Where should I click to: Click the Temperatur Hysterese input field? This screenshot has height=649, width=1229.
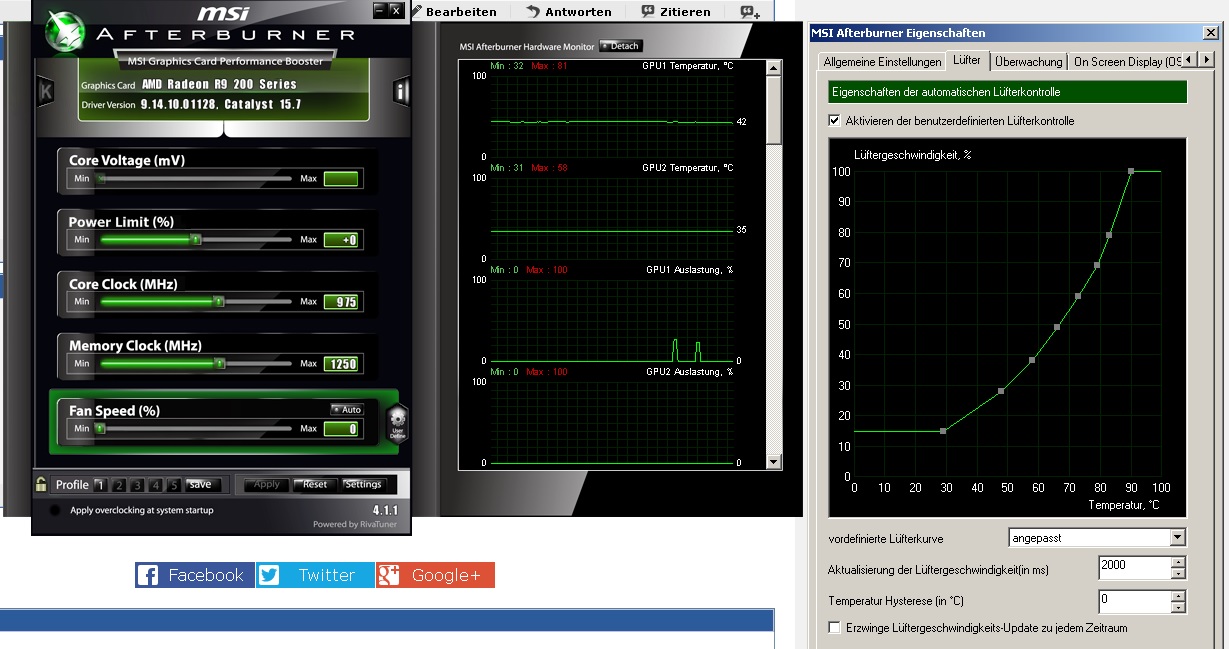coord(1134,601)
